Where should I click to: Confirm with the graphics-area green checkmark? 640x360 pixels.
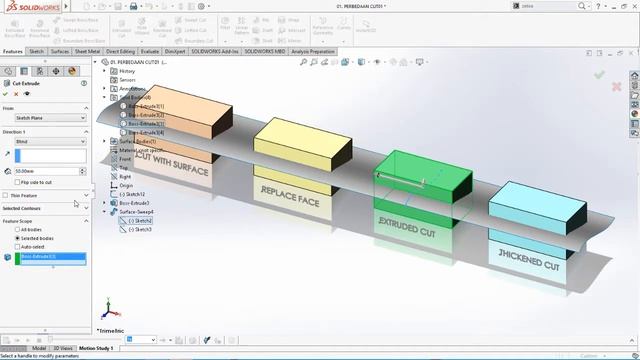pyautogui.click(x=599, y=74)
